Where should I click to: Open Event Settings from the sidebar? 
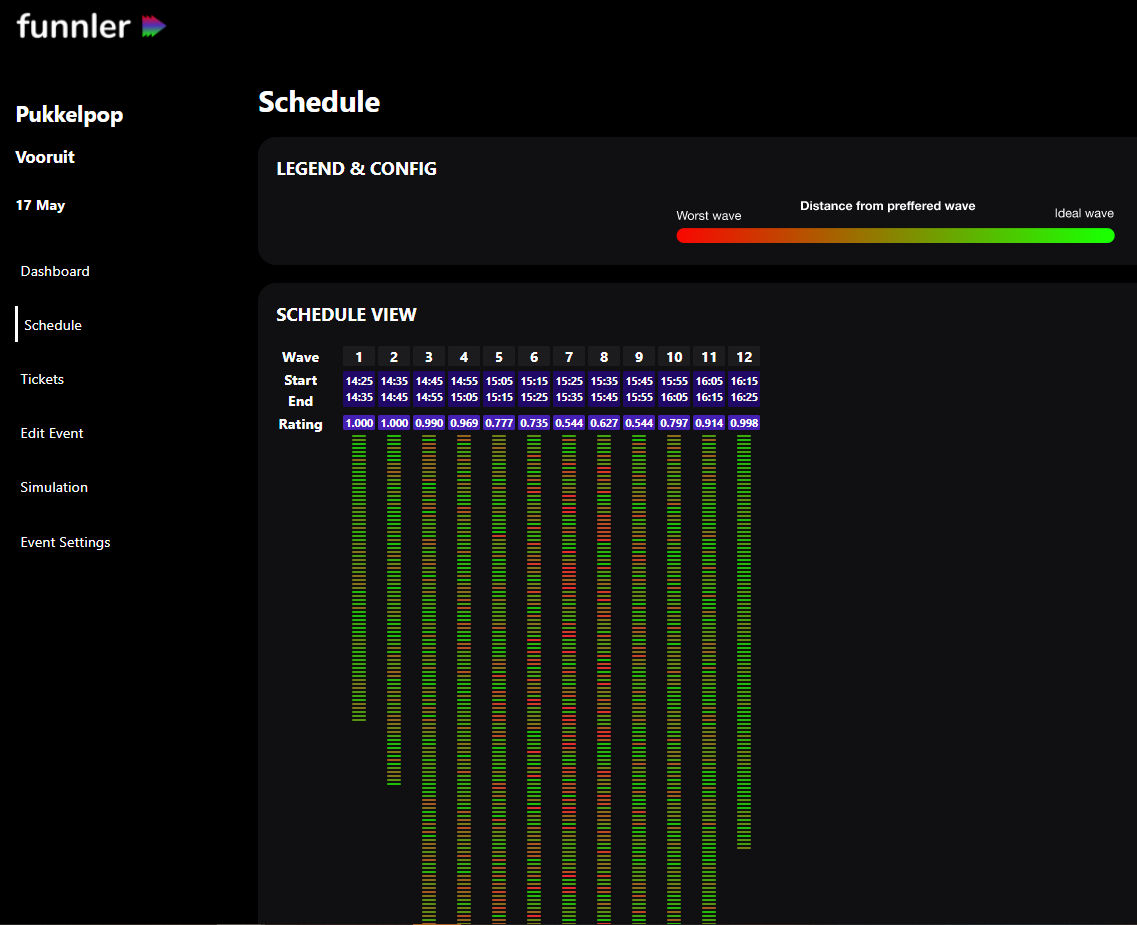click(65, 542)
